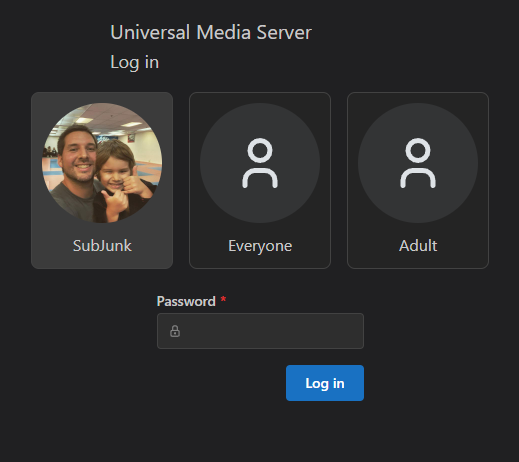This screenshot has width=519, height=462.
Task: Focus the Password input field
Action: 260,331
